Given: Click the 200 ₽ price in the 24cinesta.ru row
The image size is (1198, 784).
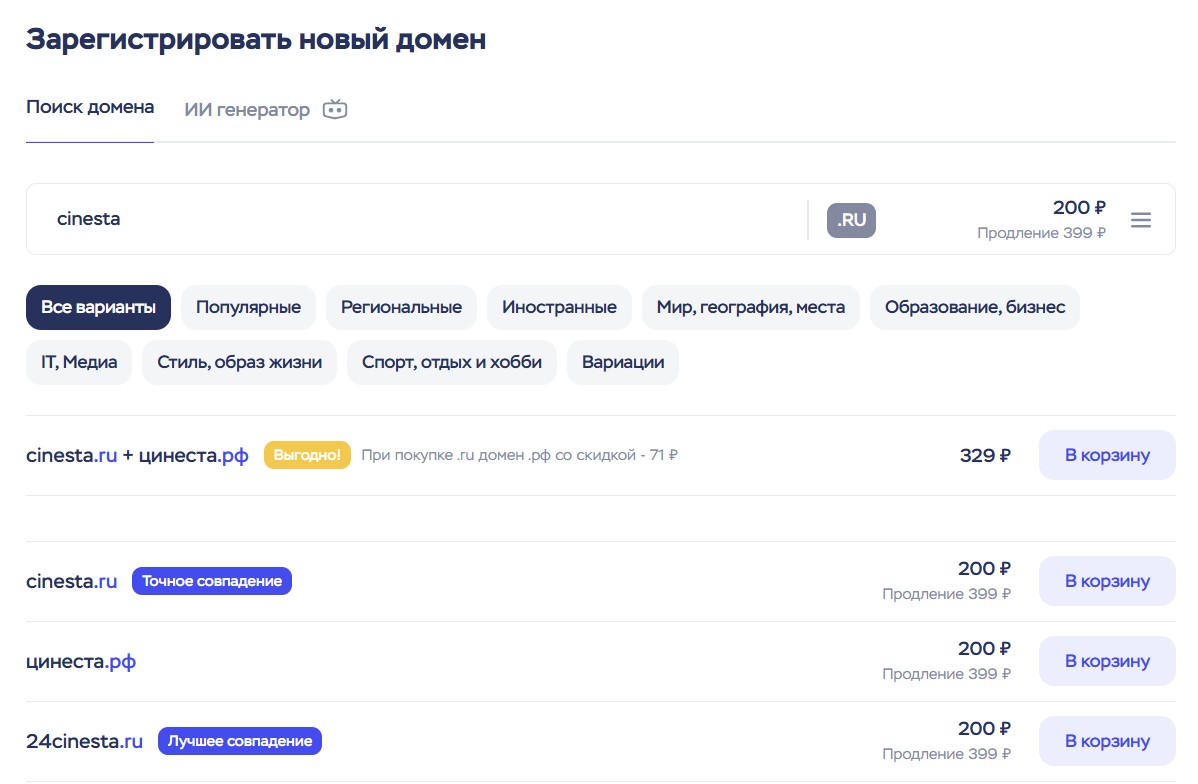Looking at the screenshot, I should click(x=985, y=729).
